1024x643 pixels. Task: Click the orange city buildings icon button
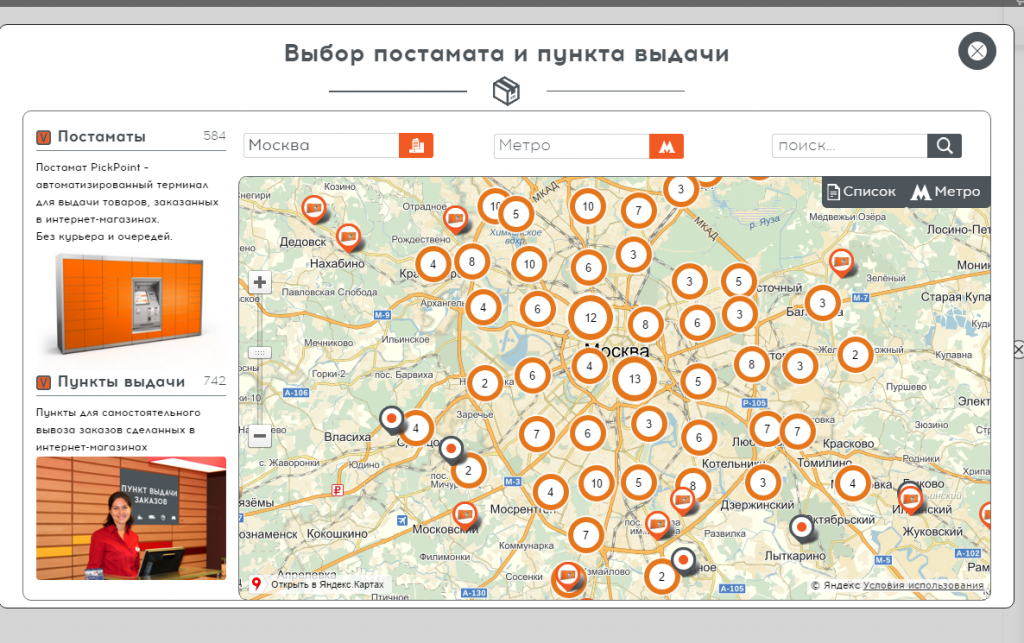(416, 145)
